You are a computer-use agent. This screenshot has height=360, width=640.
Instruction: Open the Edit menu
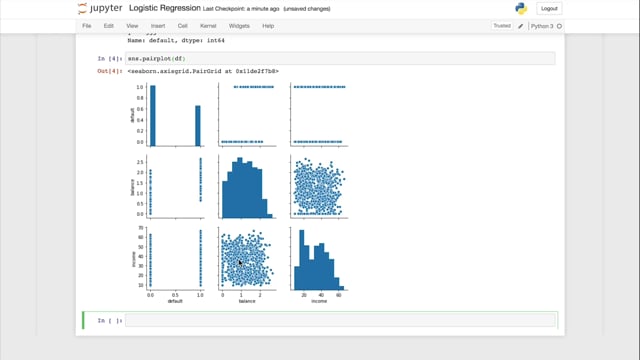tap(108, 26)
